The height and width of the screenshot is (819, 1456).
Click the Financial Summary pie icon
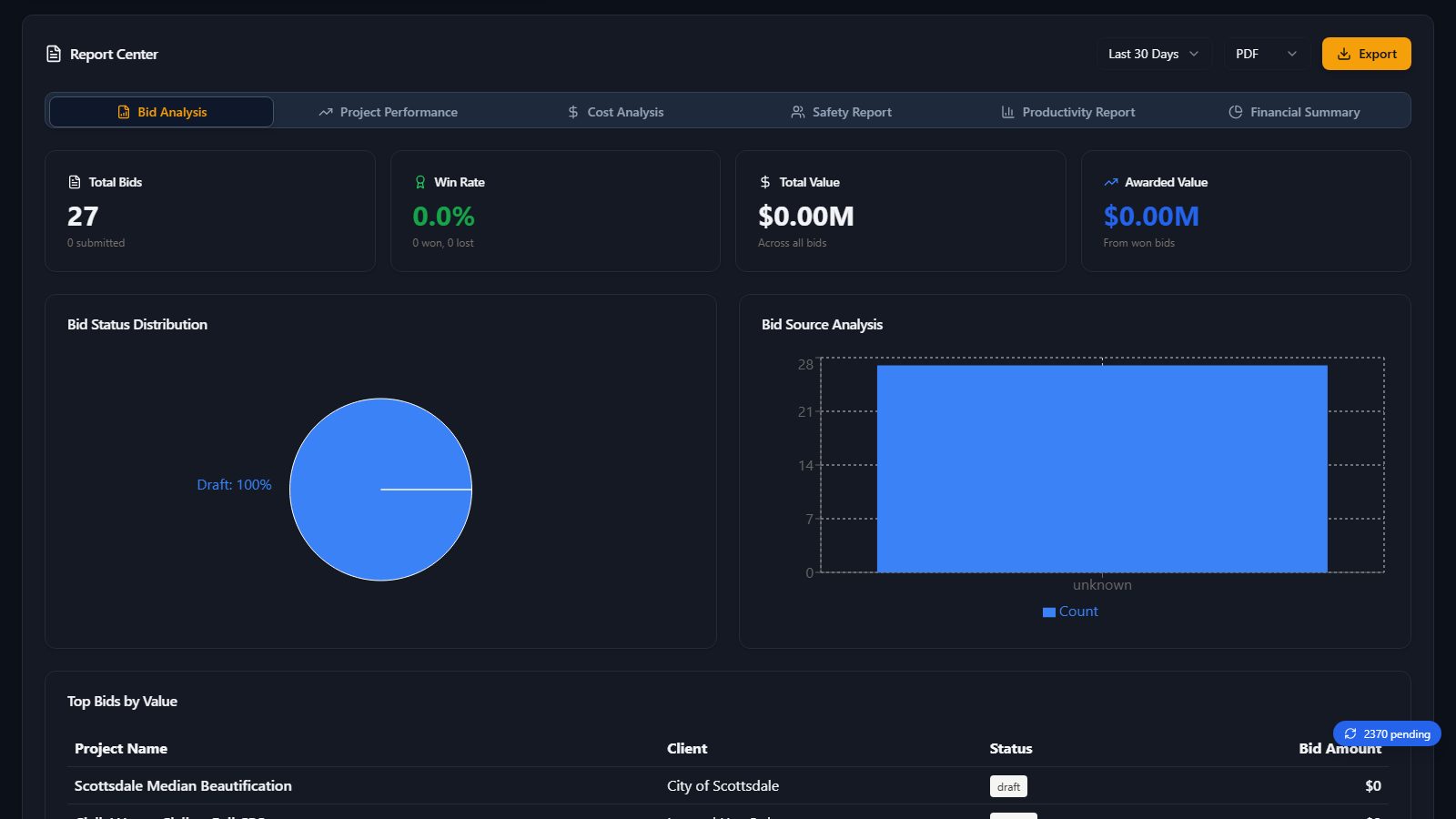click(x=1236, y=112)
